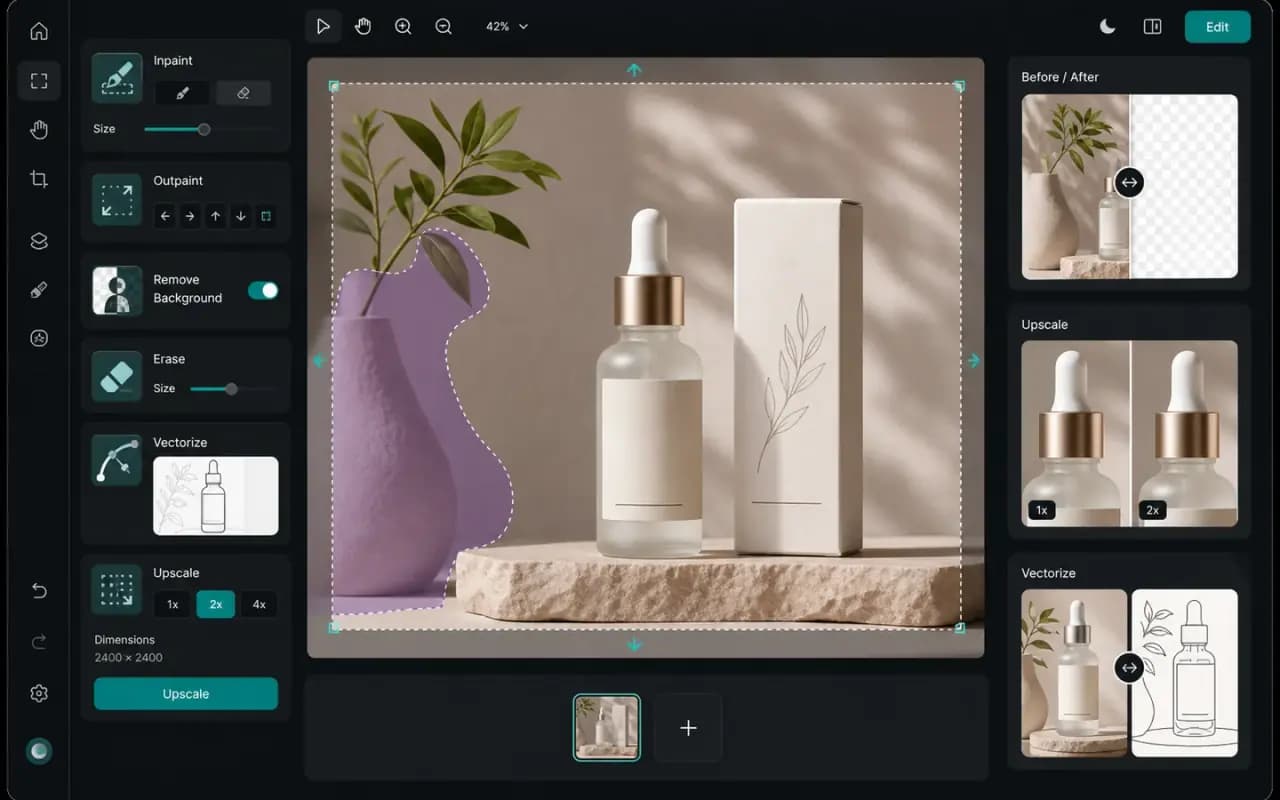Add a new image with plus button
Viewport: 1280px width, 800px height.
pyautogui.click(x=688, y=728)
